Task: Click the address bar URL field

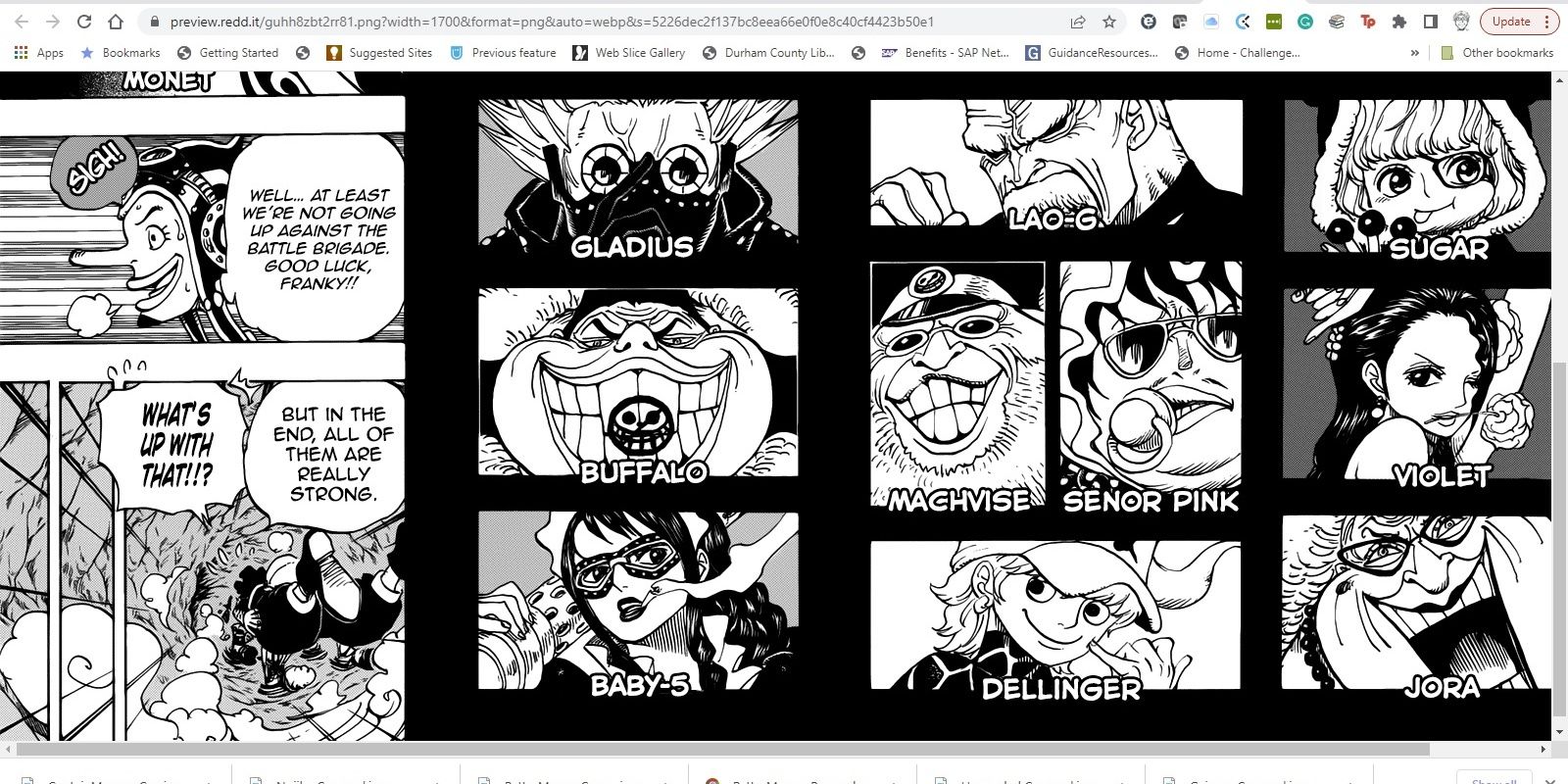Action: point(588,22)
